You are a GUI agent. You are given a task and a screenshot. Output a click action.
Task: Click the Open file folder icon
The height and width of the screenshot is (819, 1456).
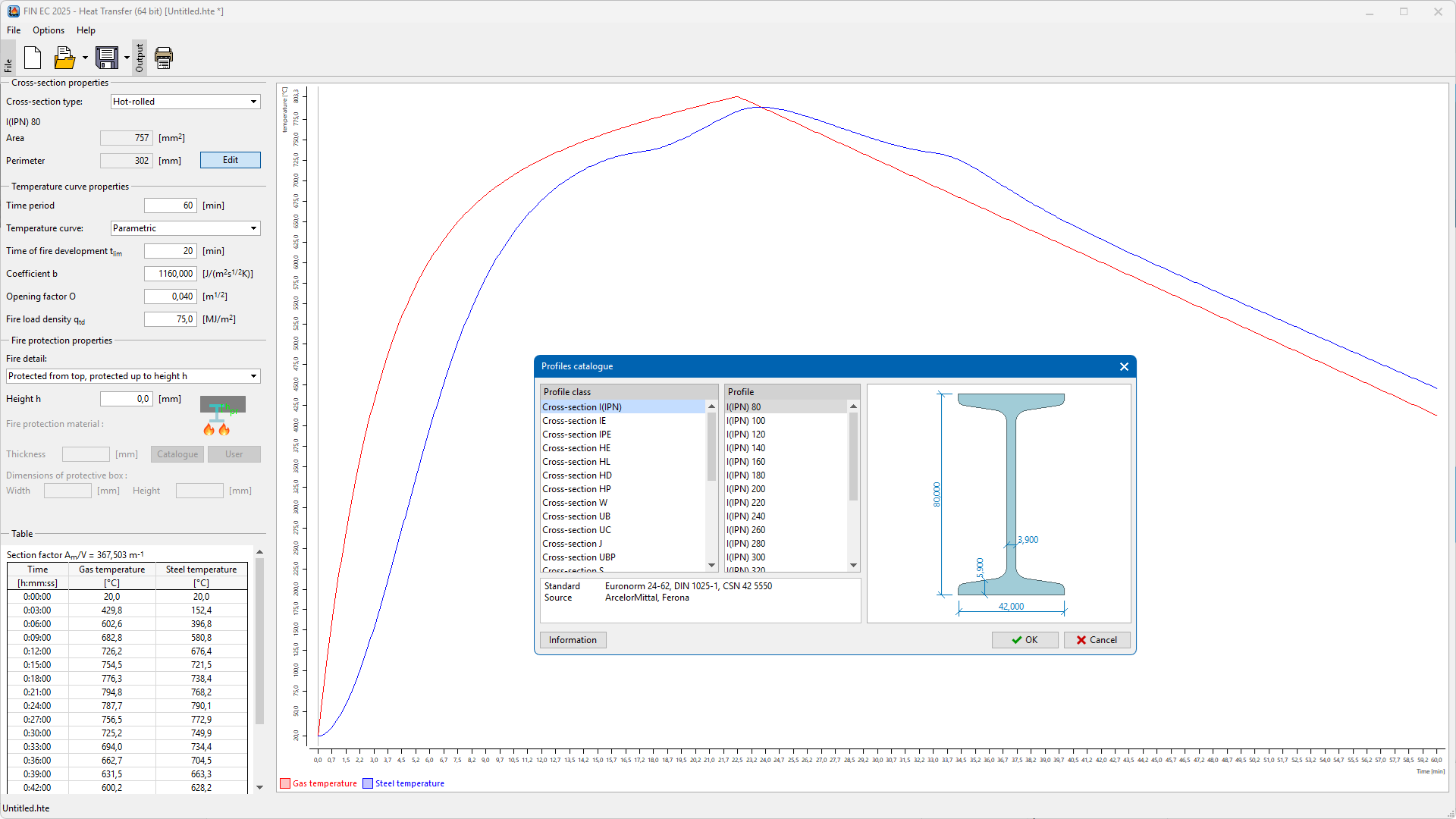(64, 58)
